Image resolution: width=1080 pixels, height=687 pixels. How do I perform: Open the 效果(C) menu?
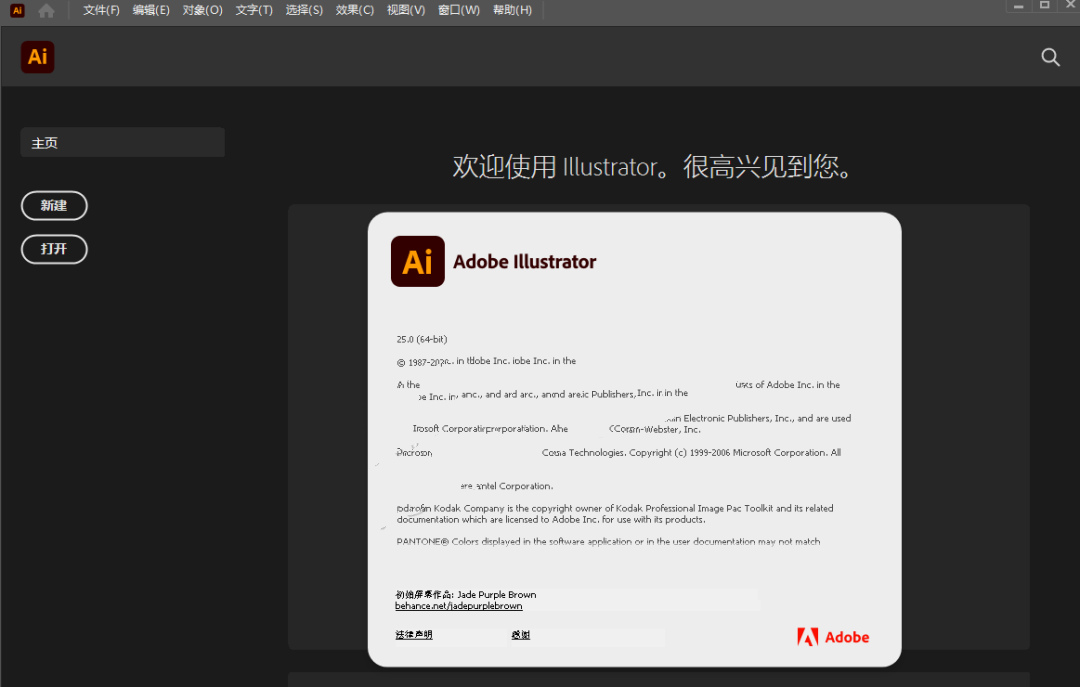pyautogui.click(x=355, y=10)
